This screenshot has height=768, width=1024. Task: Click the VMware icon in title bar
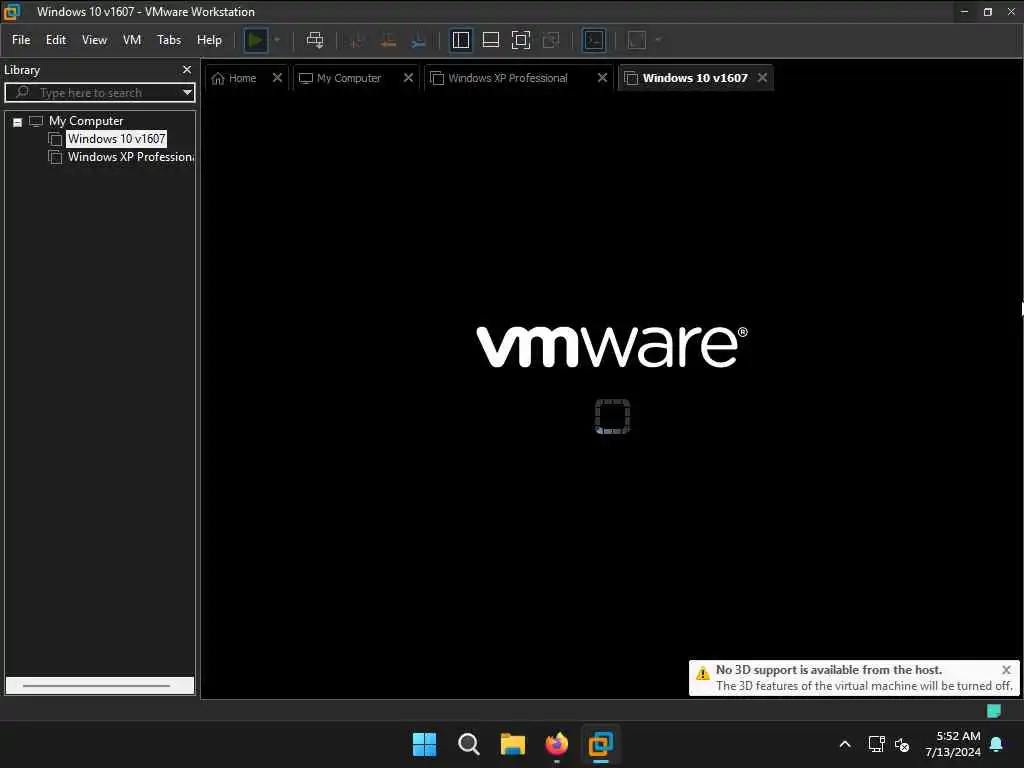point(12,12)
